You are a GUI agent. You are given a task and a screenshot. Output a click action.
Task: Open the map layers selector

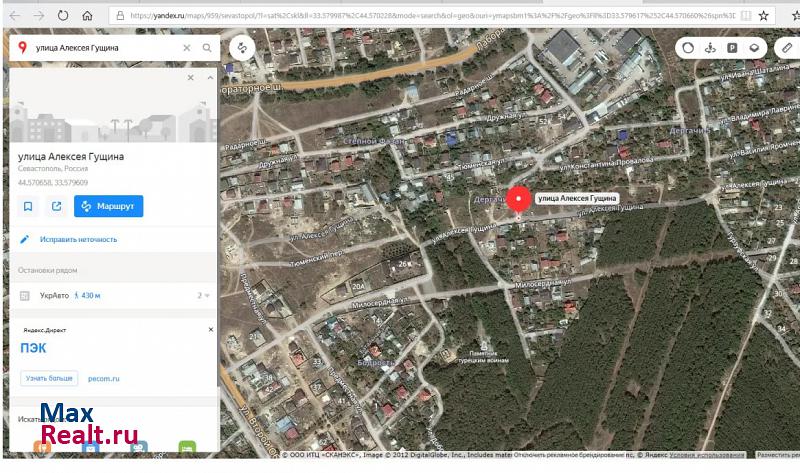click(756, 48)
